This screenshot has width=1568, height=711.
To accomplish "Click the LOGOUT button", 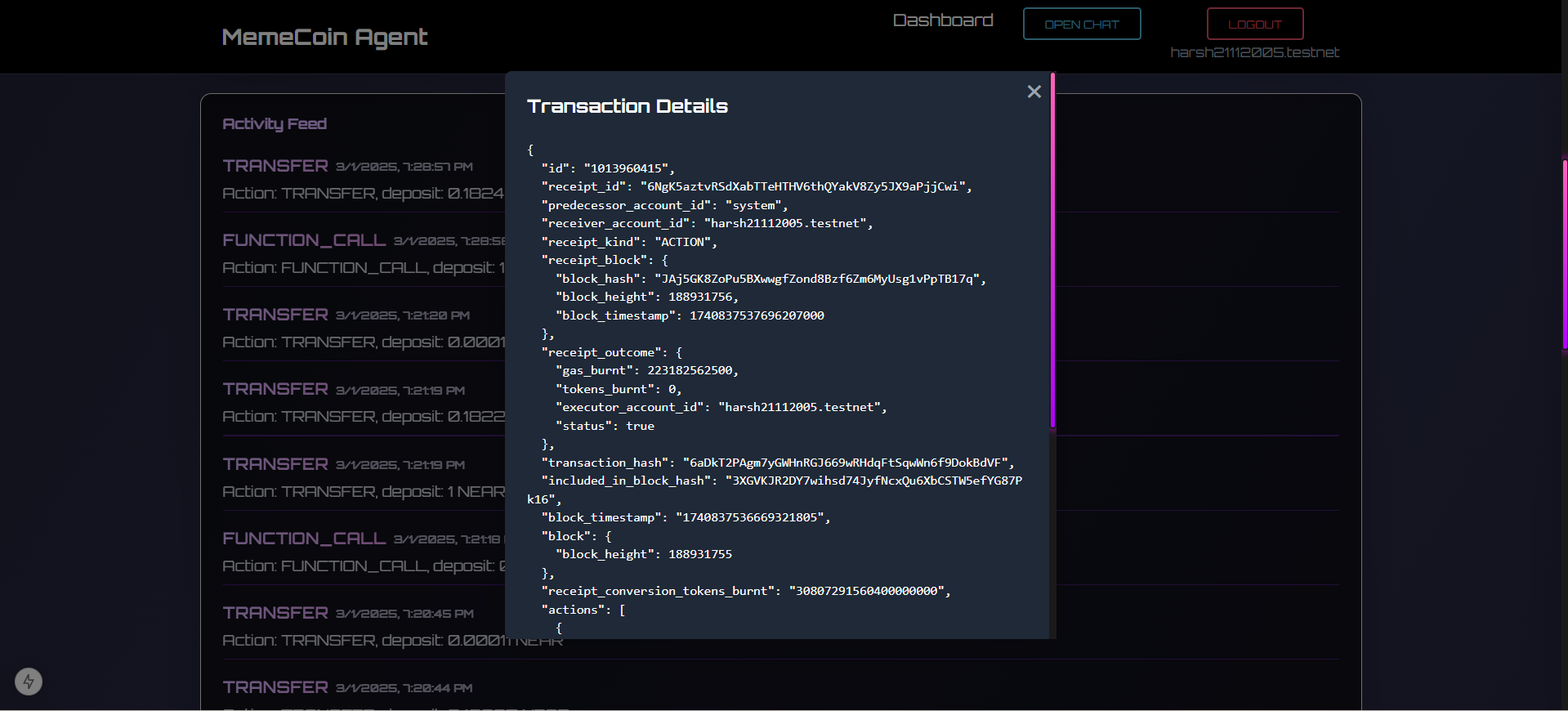I will pyautogui.click(x=1255, y=25).
